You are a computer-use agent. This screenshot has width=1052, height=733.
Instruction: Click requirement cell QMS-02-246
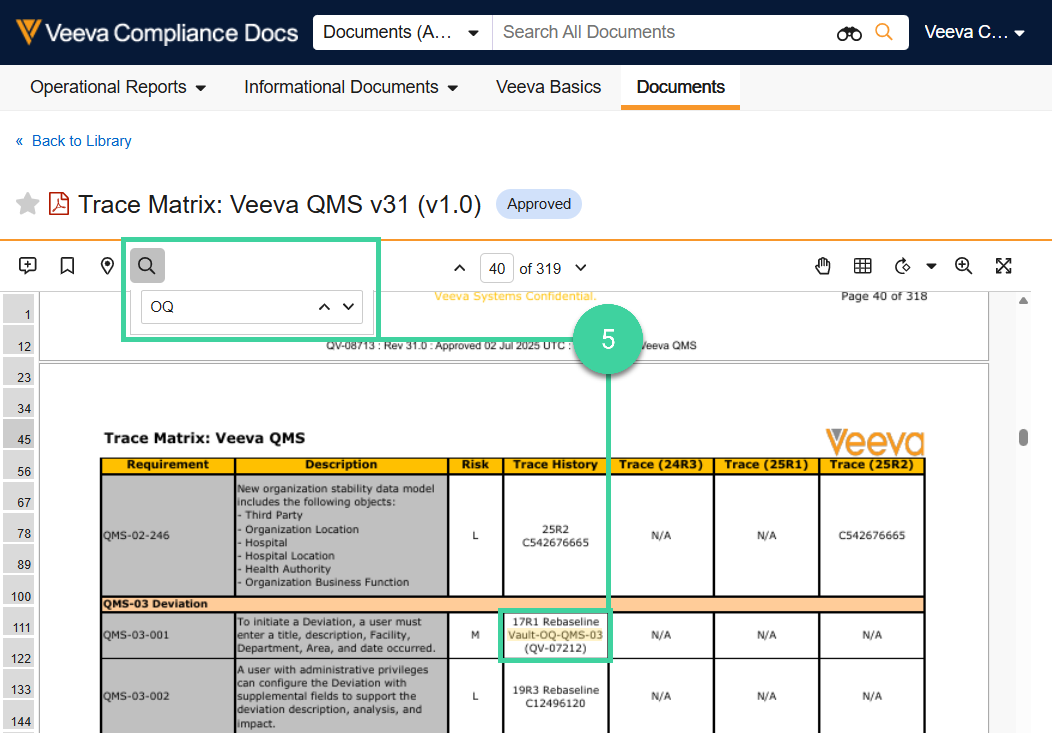(168, 535)
